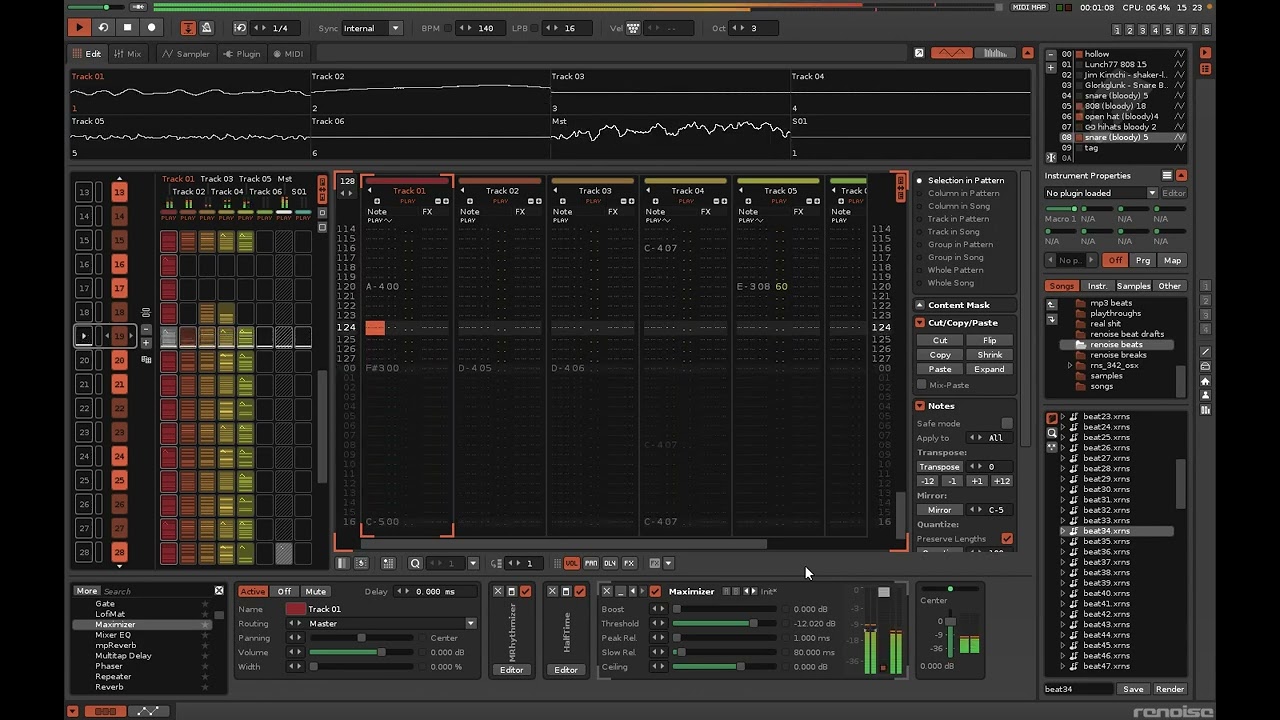The height and width of the screenshot is (720, 1280).
Task: Click the MIDI MAP button
Action: coord(1029,7)
